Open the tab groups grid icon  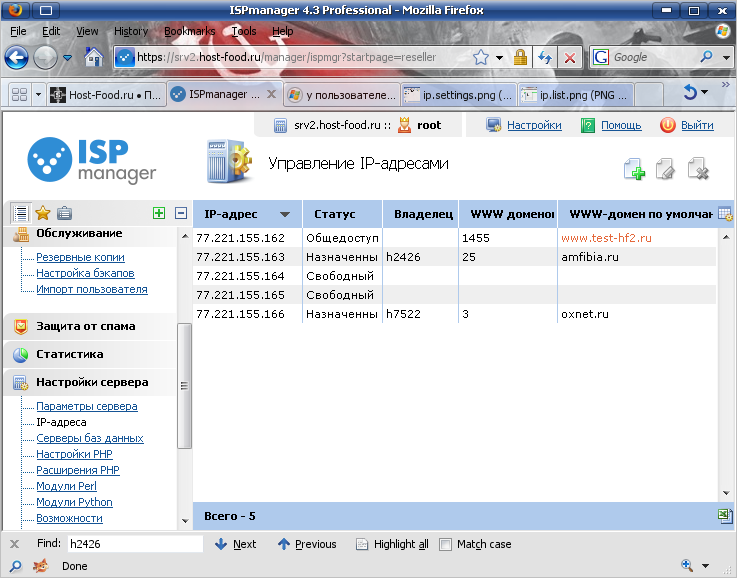(19, 94)
